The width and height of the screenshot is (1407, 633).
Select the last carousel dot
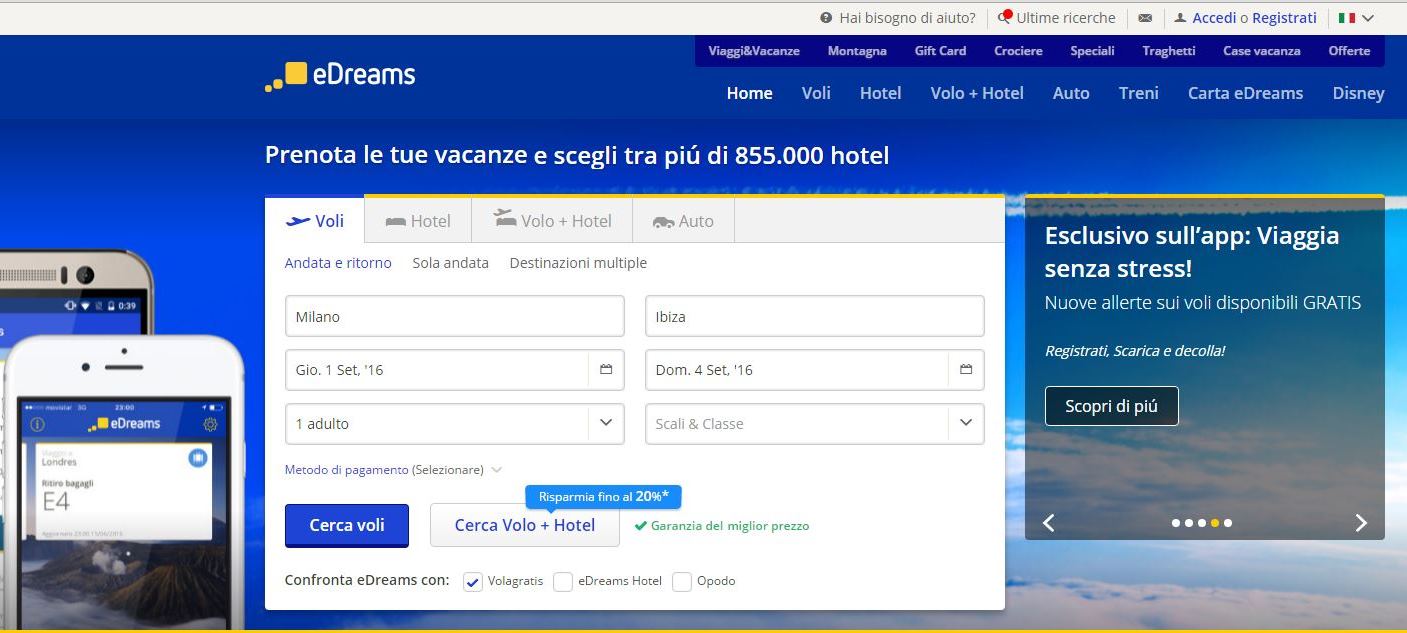1228,523
